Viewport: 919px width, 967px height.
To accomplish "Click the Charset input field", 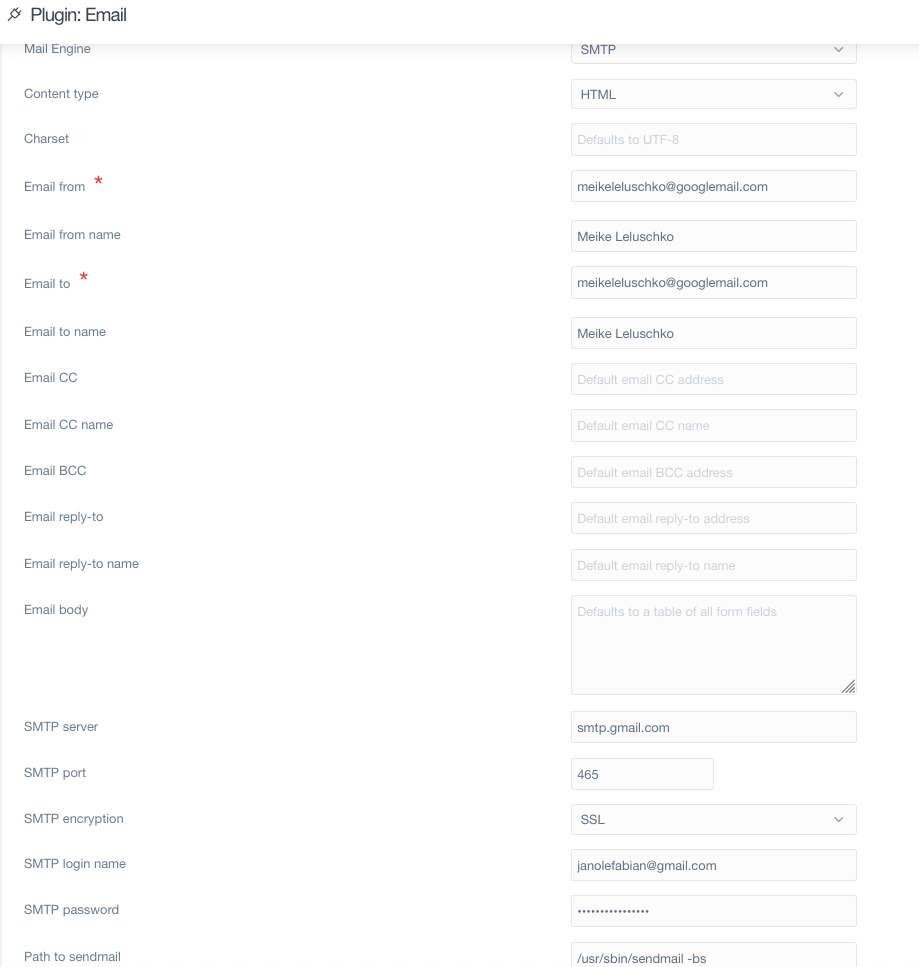I will 714,139.
